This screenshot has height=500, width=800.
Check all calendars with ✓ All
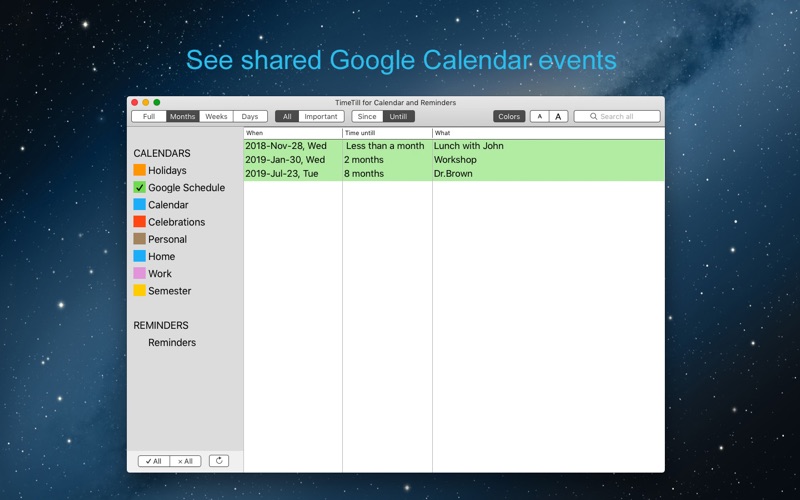(x=154, y=461)
